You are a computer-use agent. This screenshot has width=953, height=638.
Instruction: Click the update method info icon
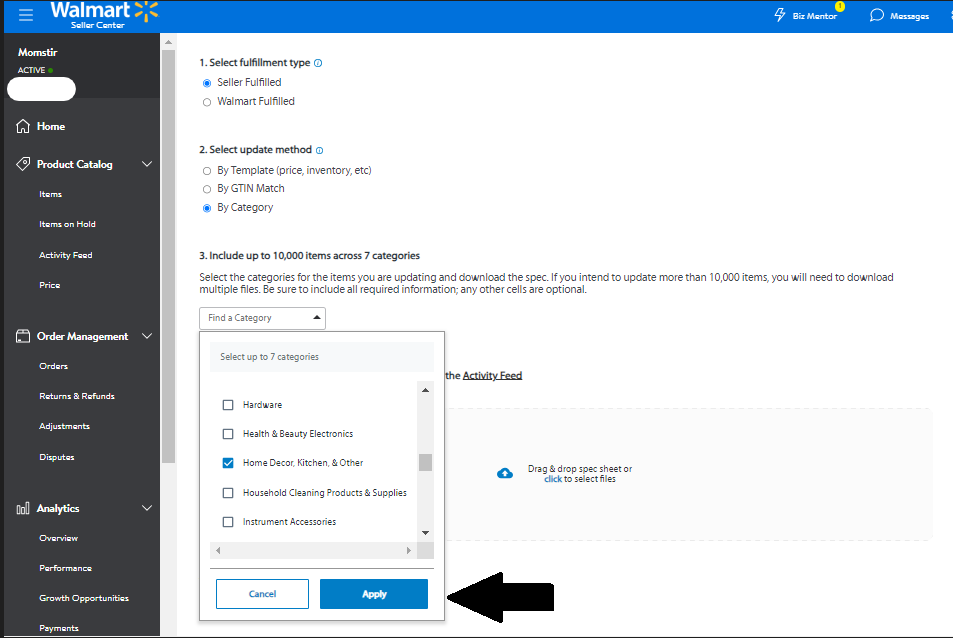pyautogui.click(x=320, y=150)
